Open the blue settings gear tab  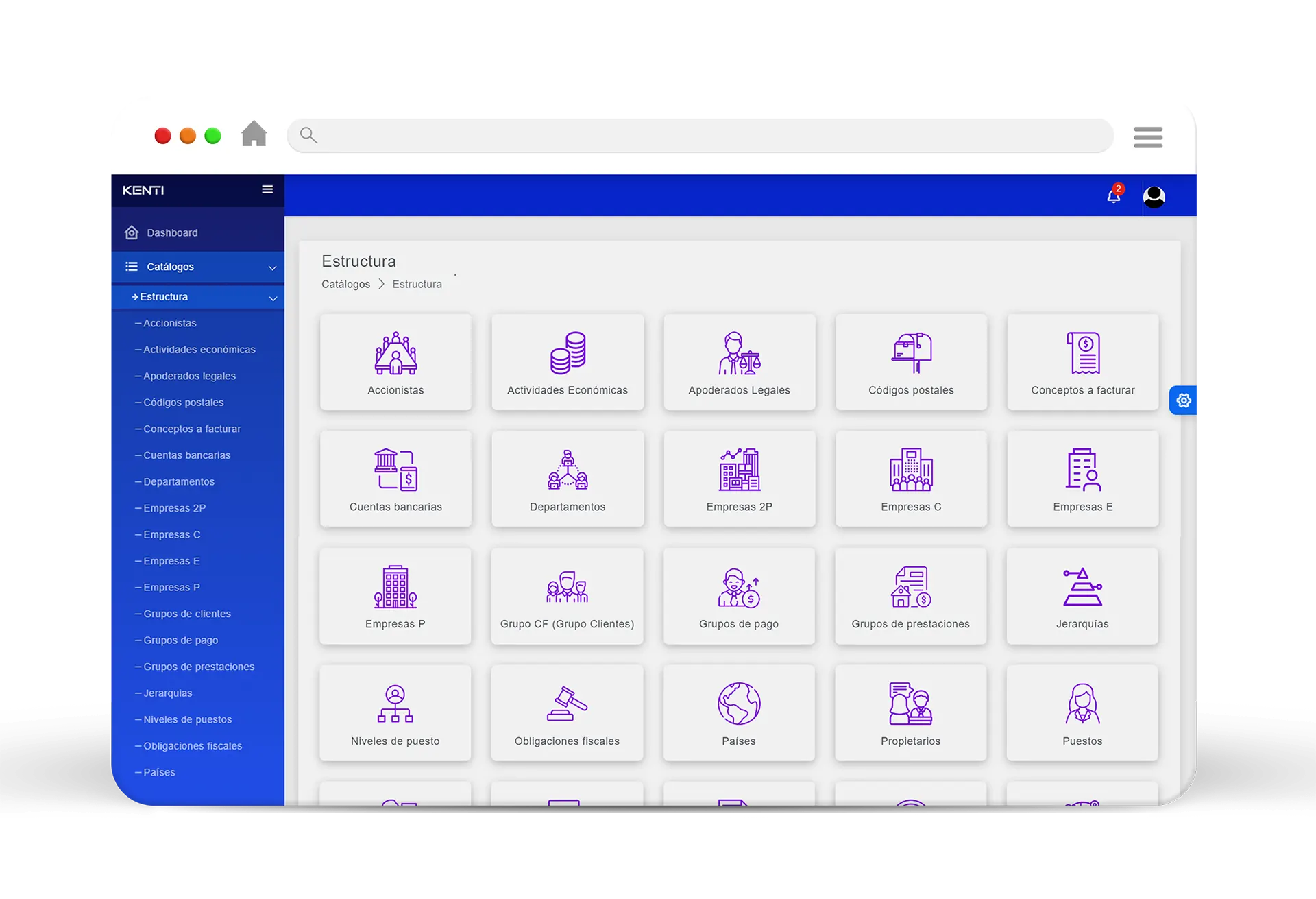(1184, 400)
